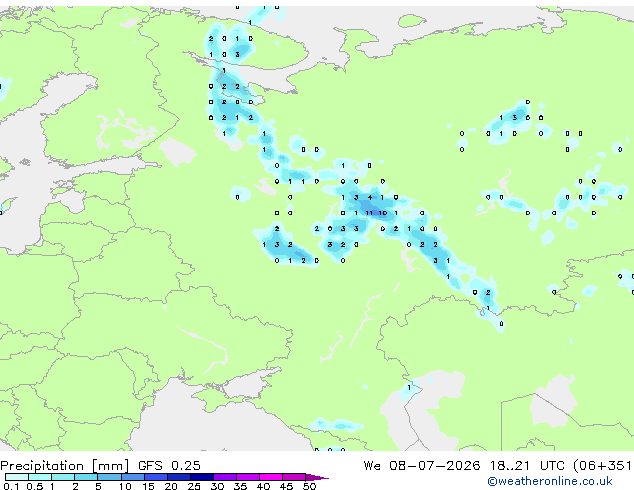Image resolution: width=634 pixels, height=490 pixels.
Task: Click the 25 mm dark navy legend swatch
Action: (202, 477)
